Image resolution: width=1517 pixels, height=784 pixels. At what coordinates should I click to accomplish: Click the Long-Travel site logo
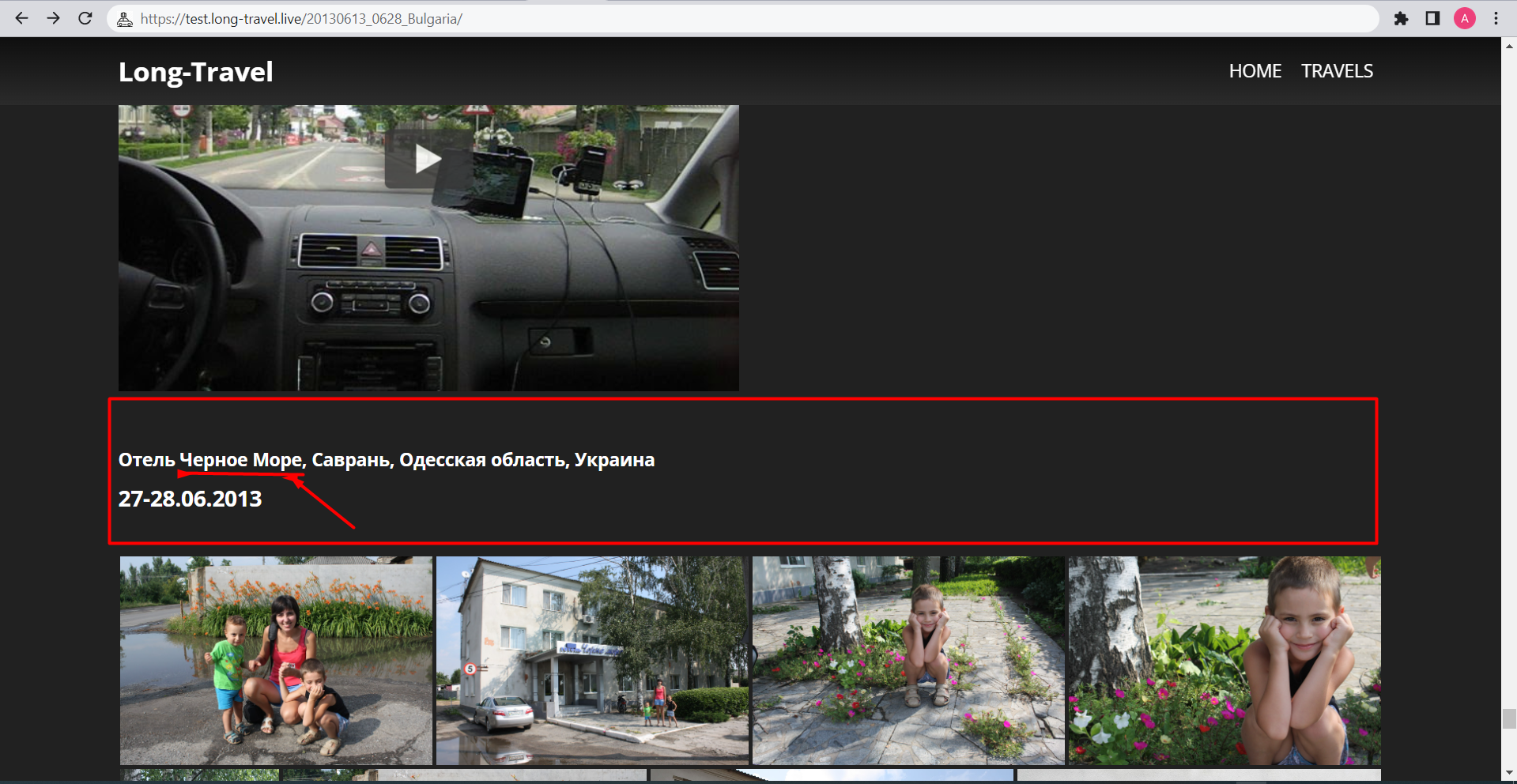click(x=195, y=71)
